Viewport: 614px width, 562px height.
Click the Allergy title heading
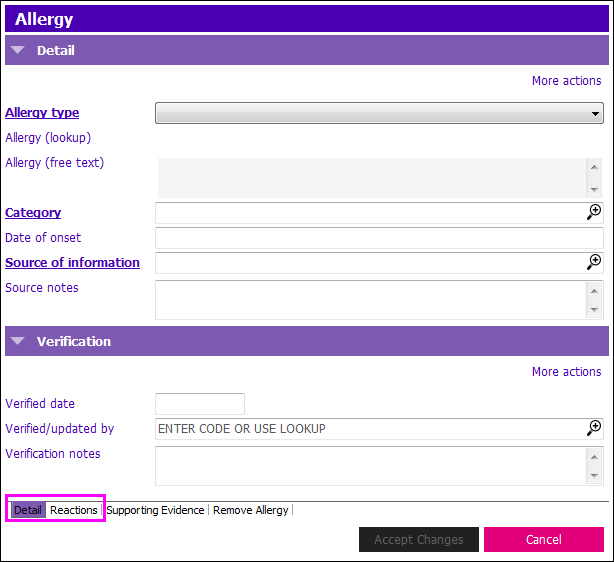(x=44, y=19)
